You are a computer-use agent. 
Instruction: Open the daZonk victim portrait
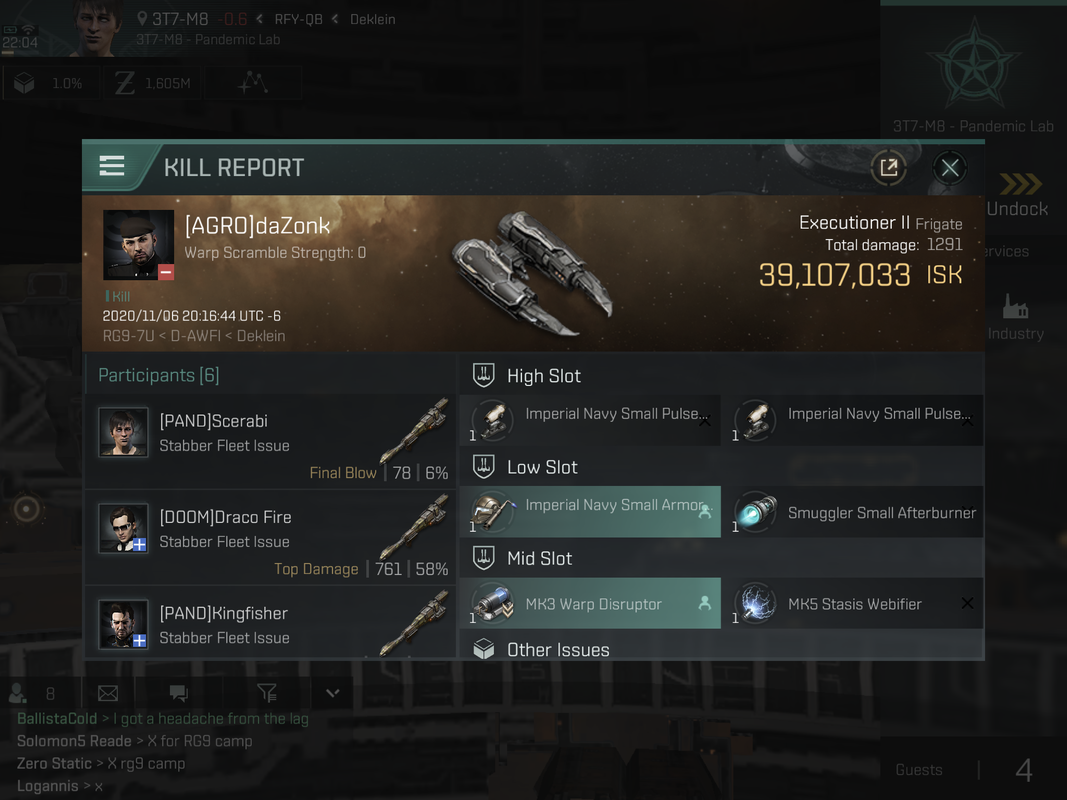138,245
